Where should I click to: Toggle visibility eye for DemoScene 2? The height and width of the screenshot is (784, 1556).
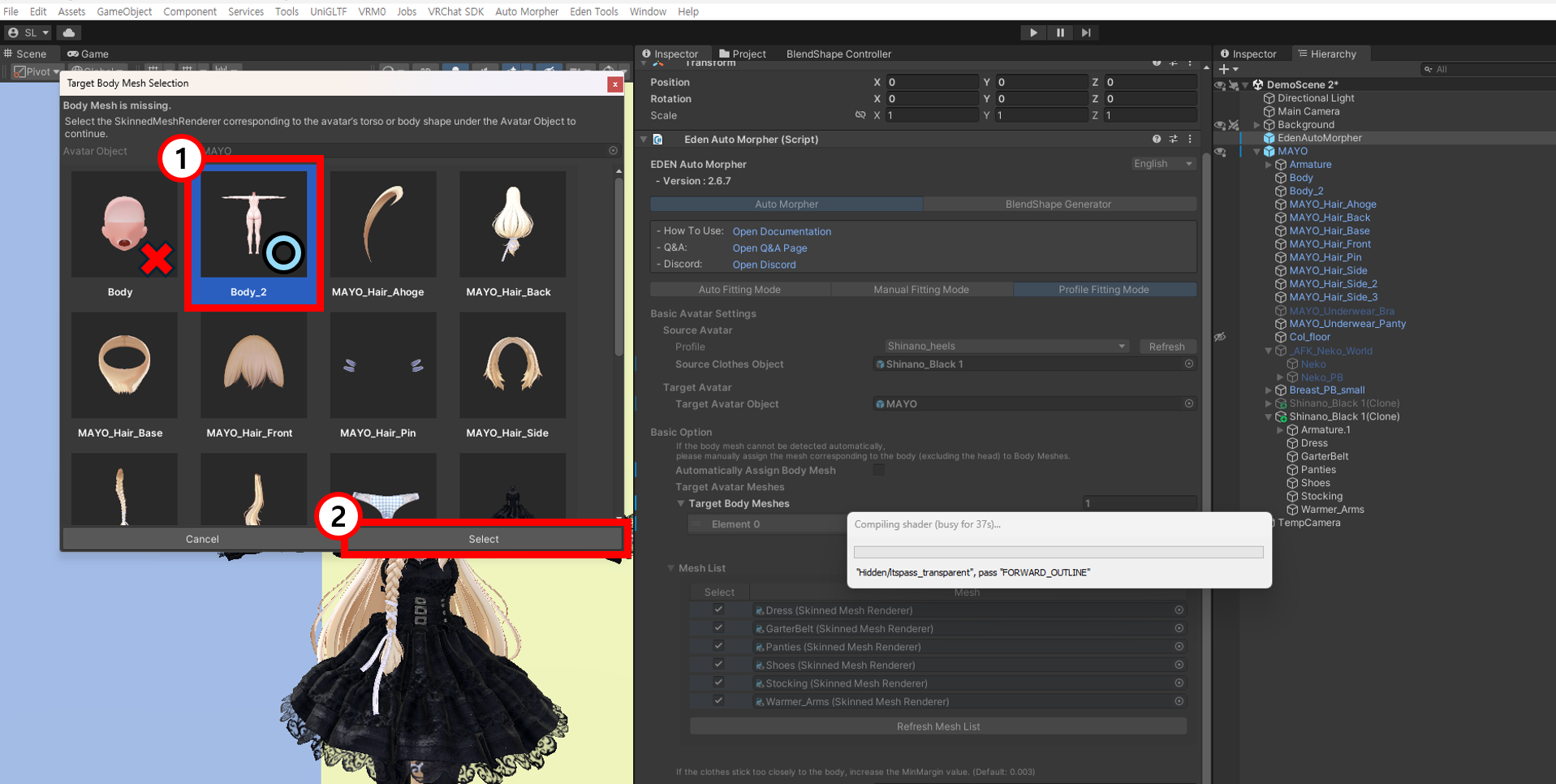1220,84
